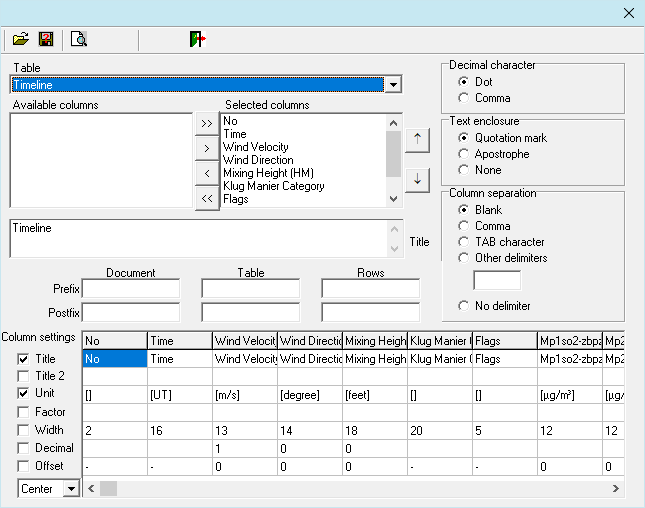The height and width of the screenshot is (508, 645).
Task: Click the [UT] unit cell
Action: [180, 395]
